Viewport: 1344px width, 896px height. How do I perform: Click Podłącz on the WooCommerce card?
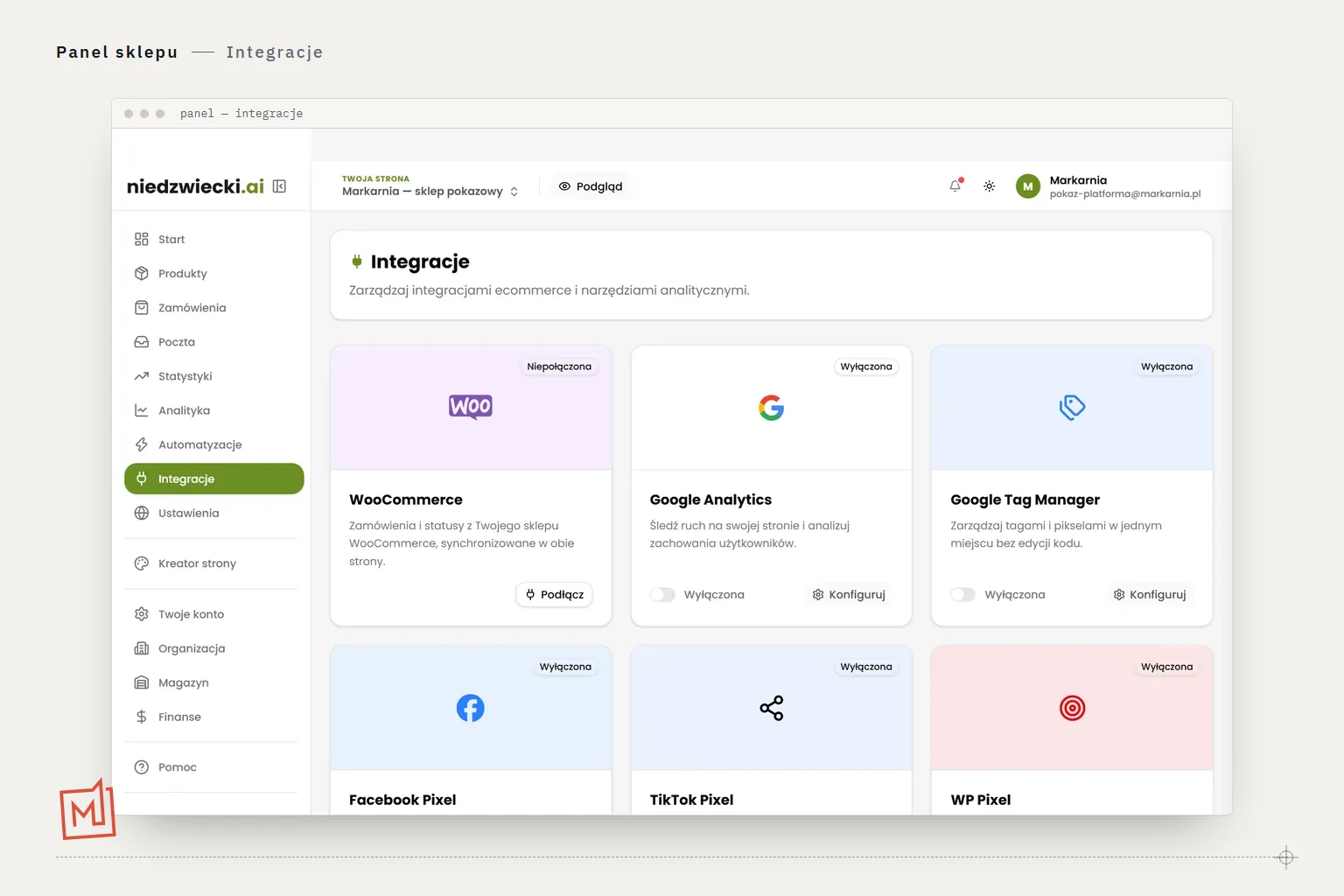pos(555,594)
